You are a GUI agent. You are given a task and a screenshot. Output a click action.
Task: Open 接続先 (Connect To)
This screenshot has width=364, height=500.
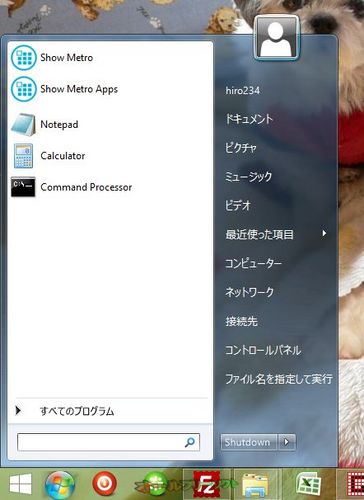point(242,321)
